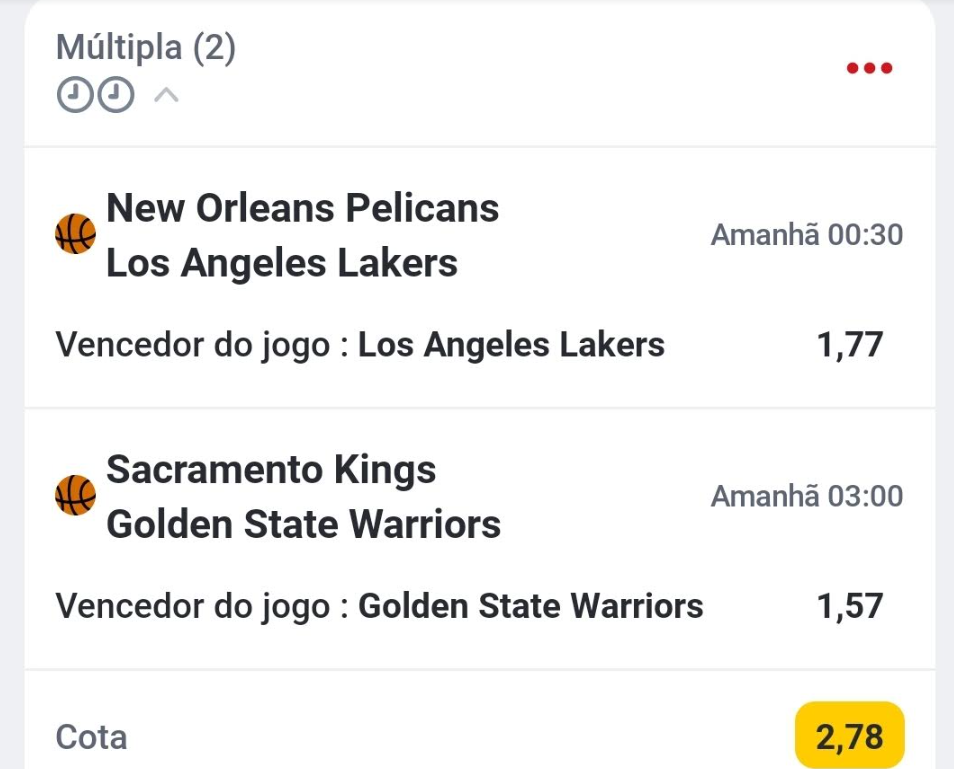Click the Cota label

click(x=91, y=738)
